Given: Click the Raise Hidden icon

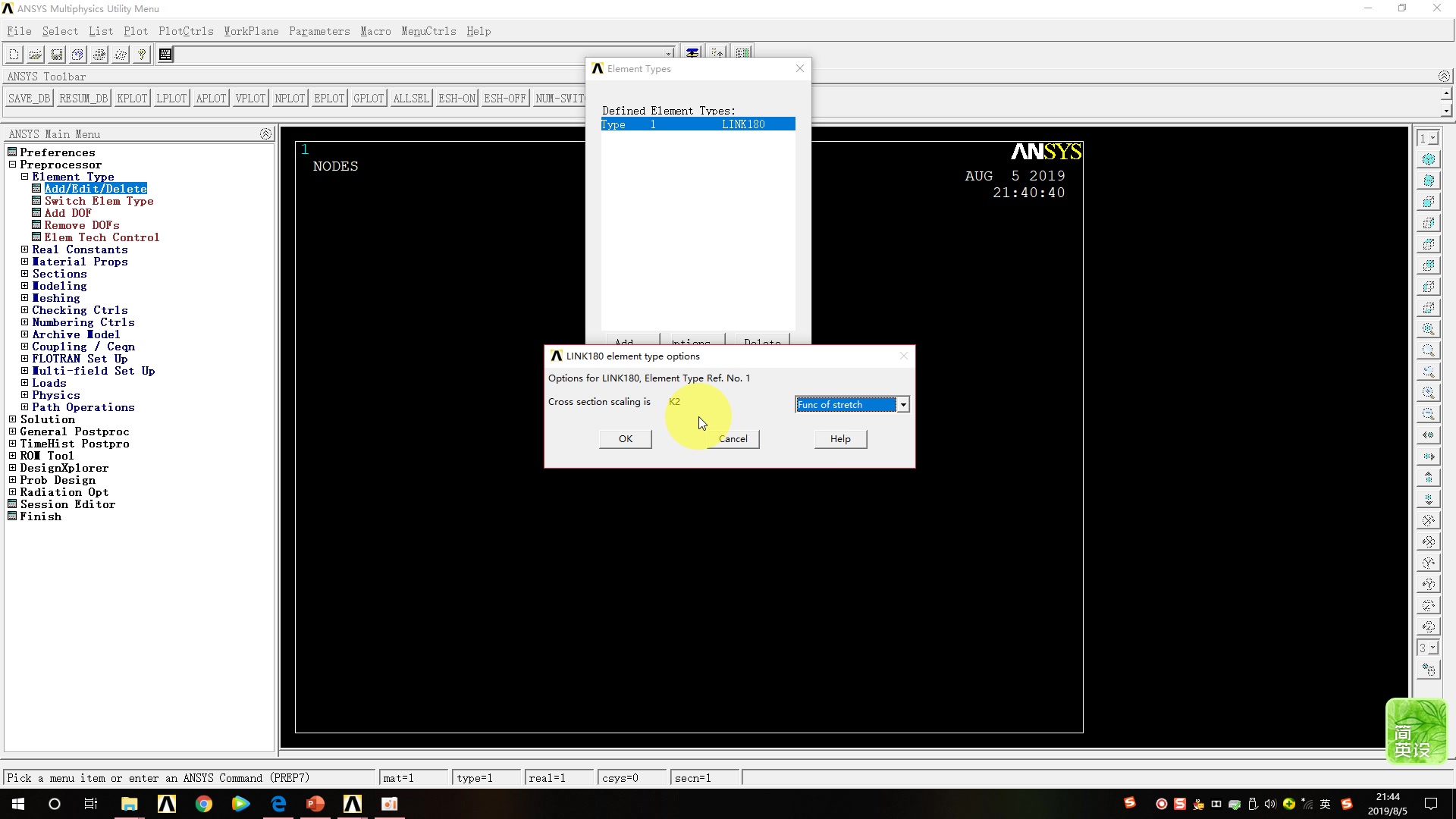Looking at the screenshot, I should tap(692, 52).
